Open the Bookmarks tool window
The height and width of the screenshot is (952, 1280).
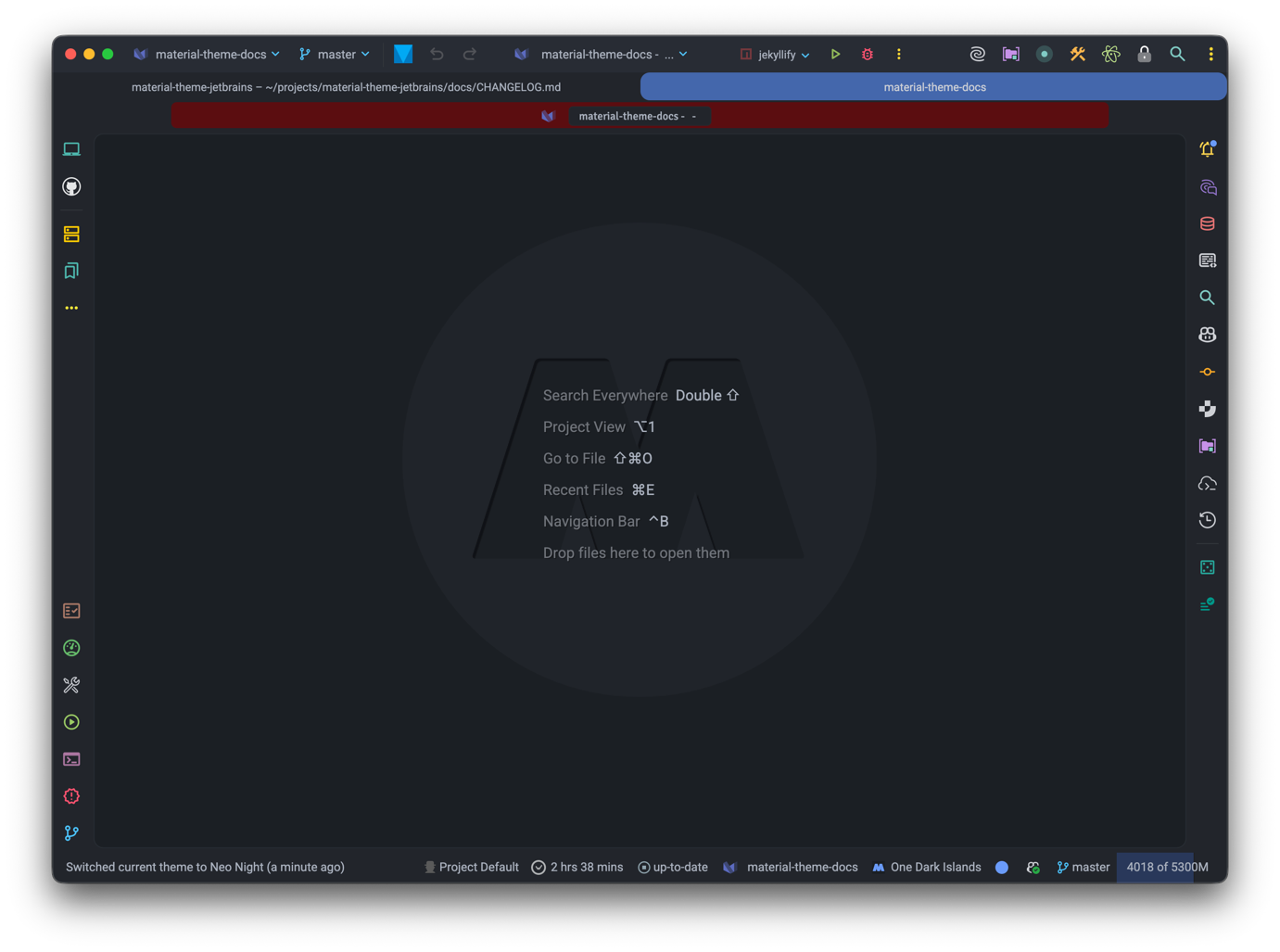click(x=71, y=271)
